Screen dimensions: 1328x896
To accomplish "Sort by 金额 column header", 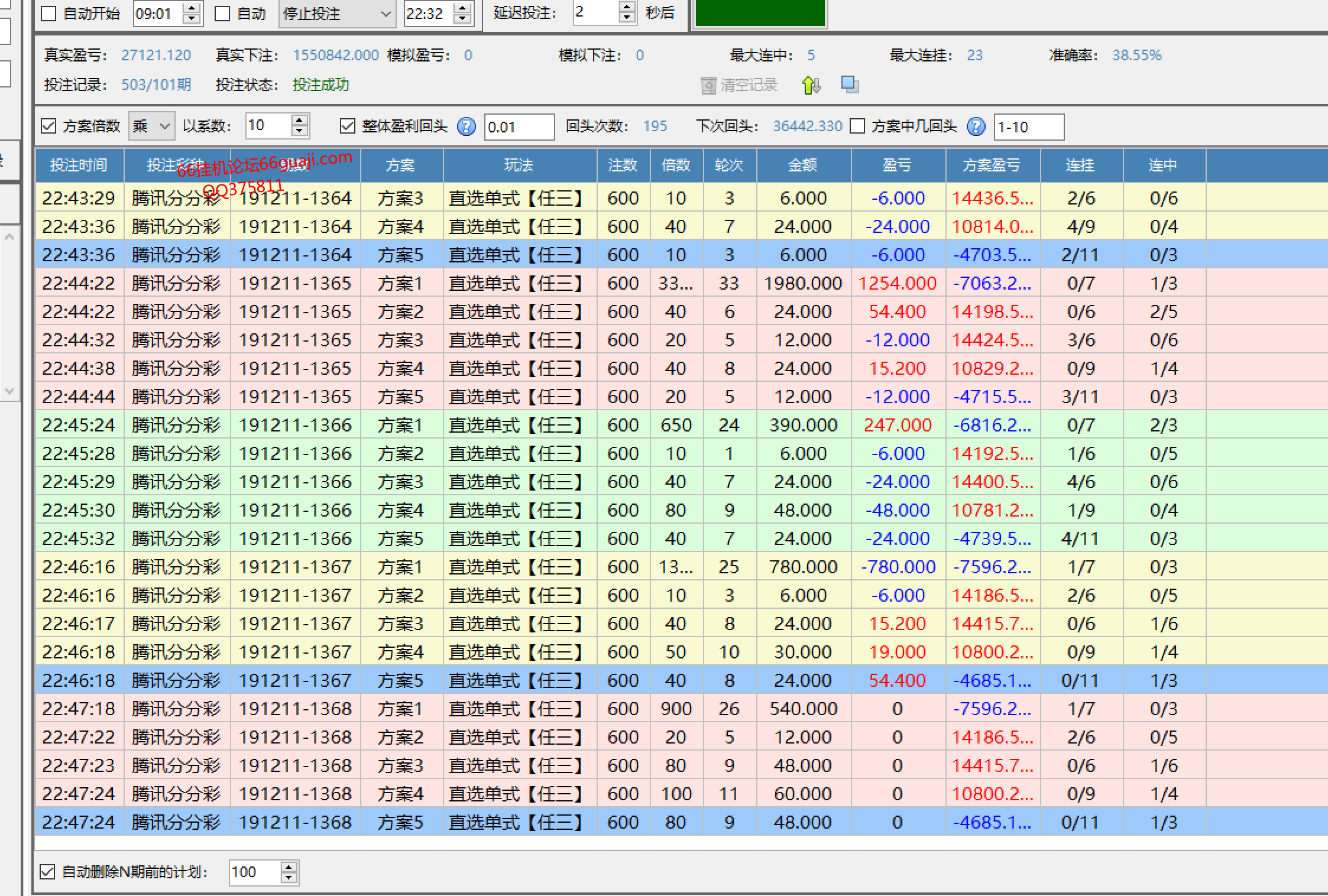I will pyautogui.click(x=804, y=165).
